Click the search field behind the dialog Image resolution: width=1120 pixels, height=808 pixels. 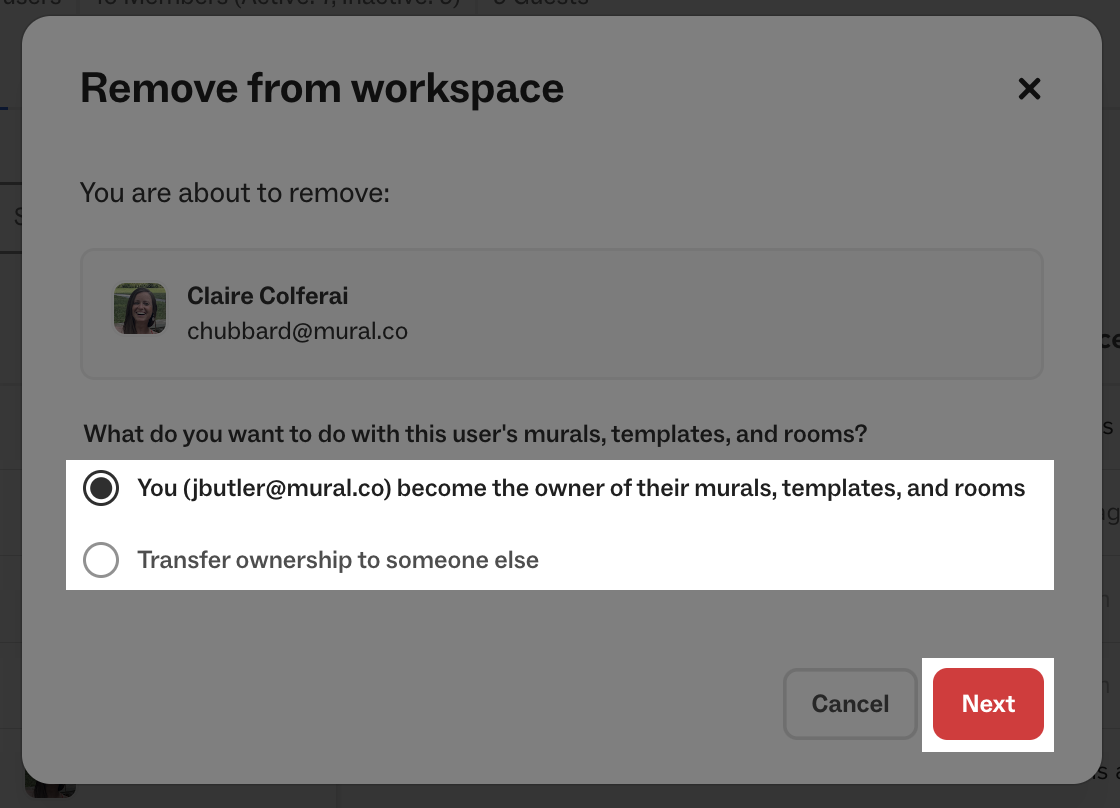[x=12, y=217]
